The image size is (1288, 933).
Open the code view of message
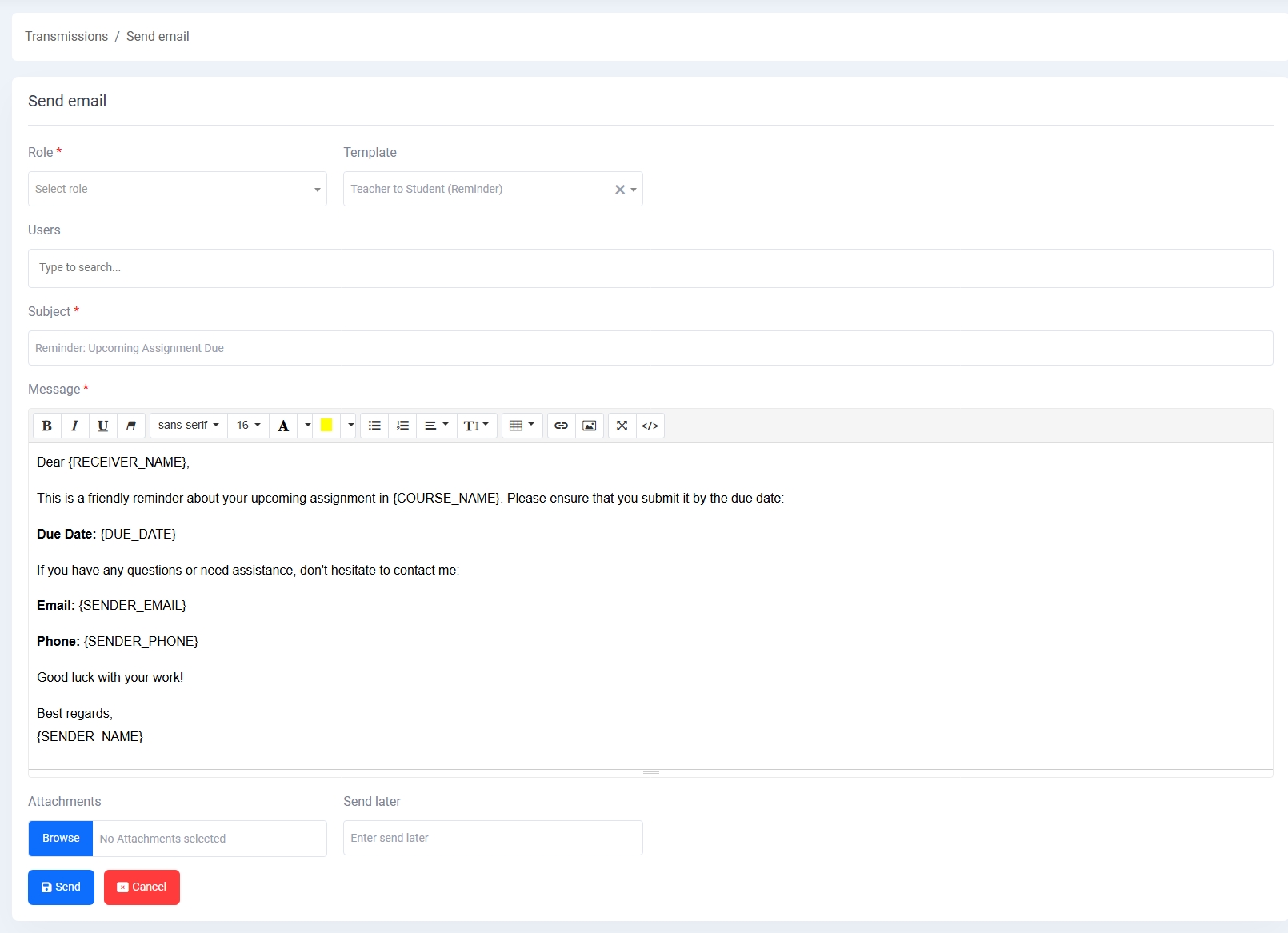click(650, 426)
